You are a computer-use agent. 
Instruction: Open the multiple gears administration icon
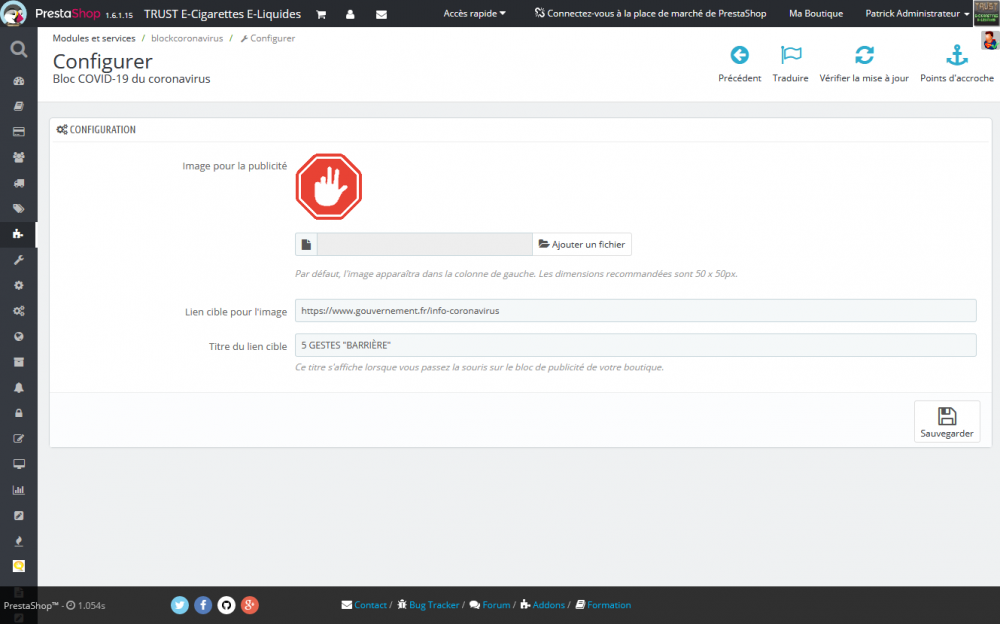(18, 311)
